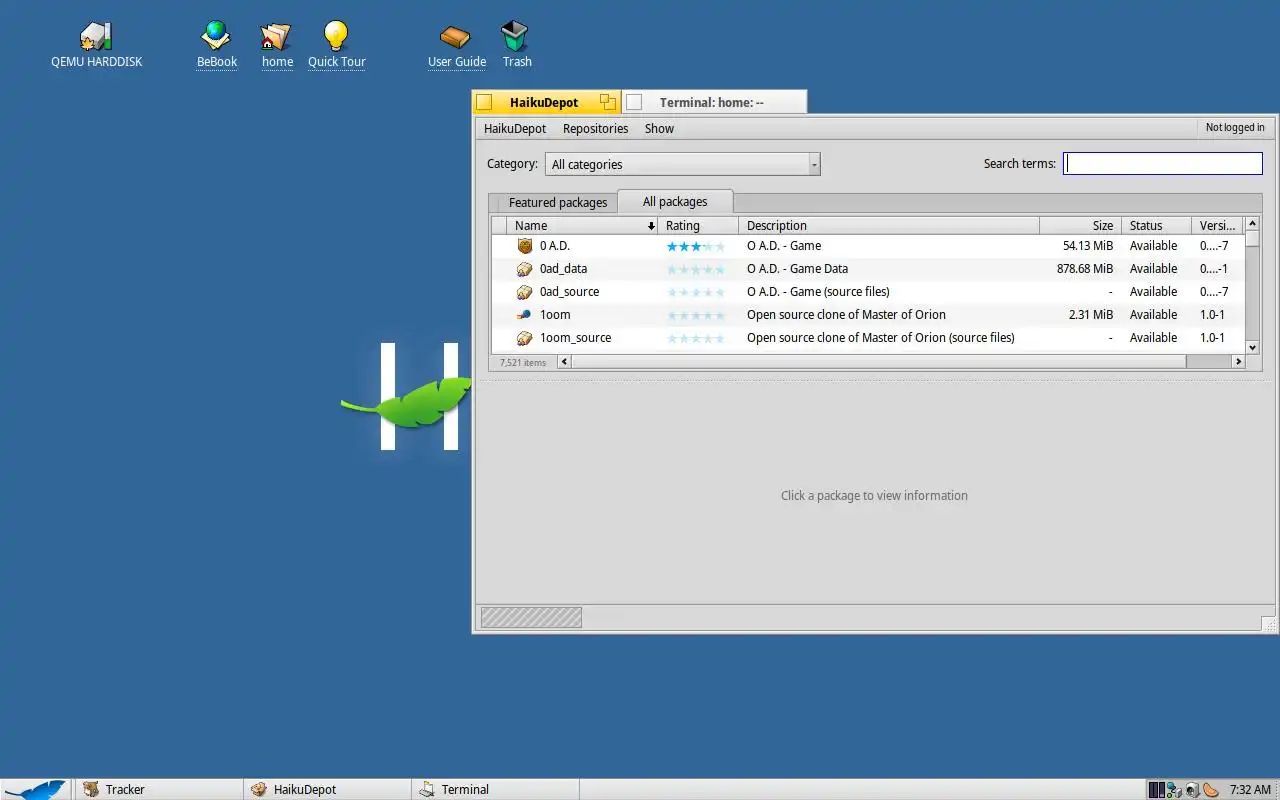This screenshot has height=800, width=1280.
Task: Sort by Name column header arrow
Action: tap(651, 226)
